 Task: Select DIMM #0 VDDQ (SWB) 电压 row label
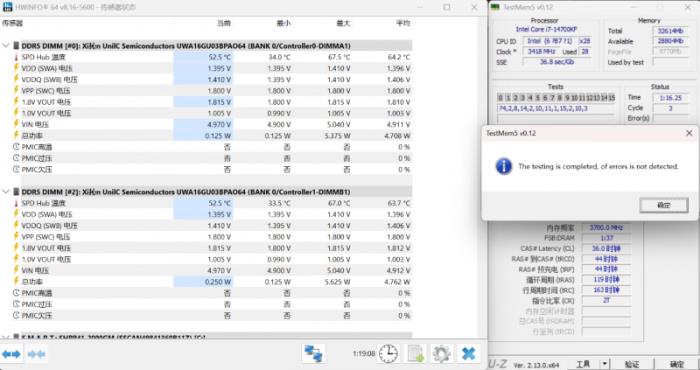(50, 79)
